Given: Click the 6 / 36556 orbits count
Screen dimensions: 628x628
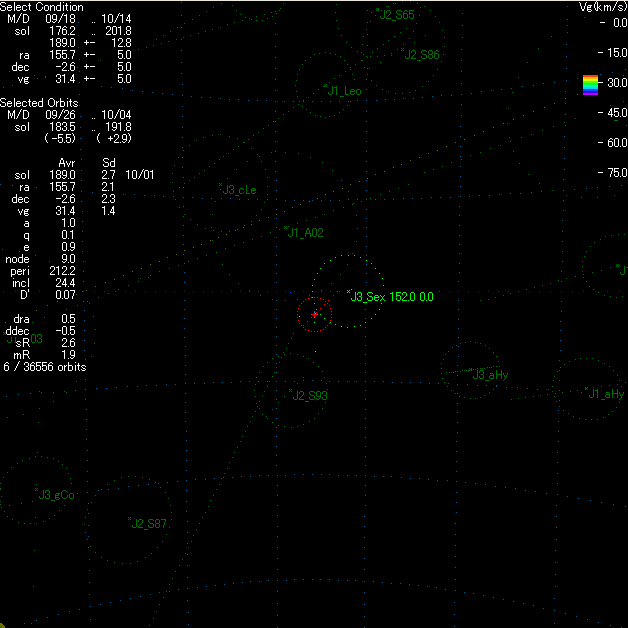Looking at the screenshot, I should click(45, 367).
